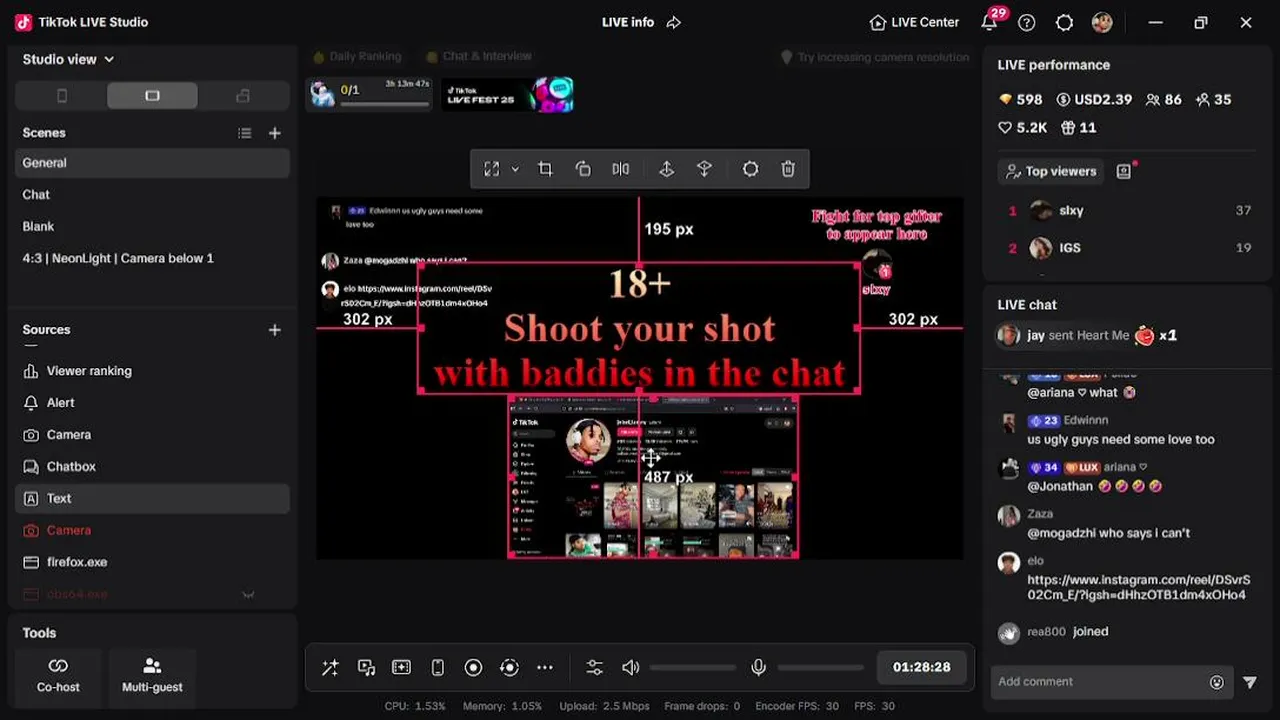Open the mobile phone preview tool
The width and height of the screenshot is (1280, 720).
(x=437, y=667)
